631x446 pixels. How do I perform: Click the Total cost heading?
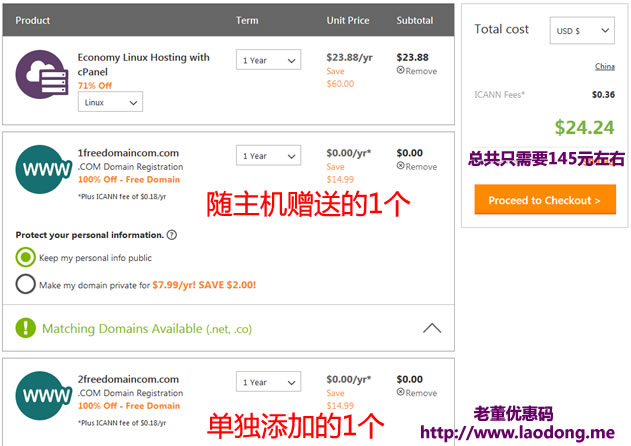[x=501, y=29]
